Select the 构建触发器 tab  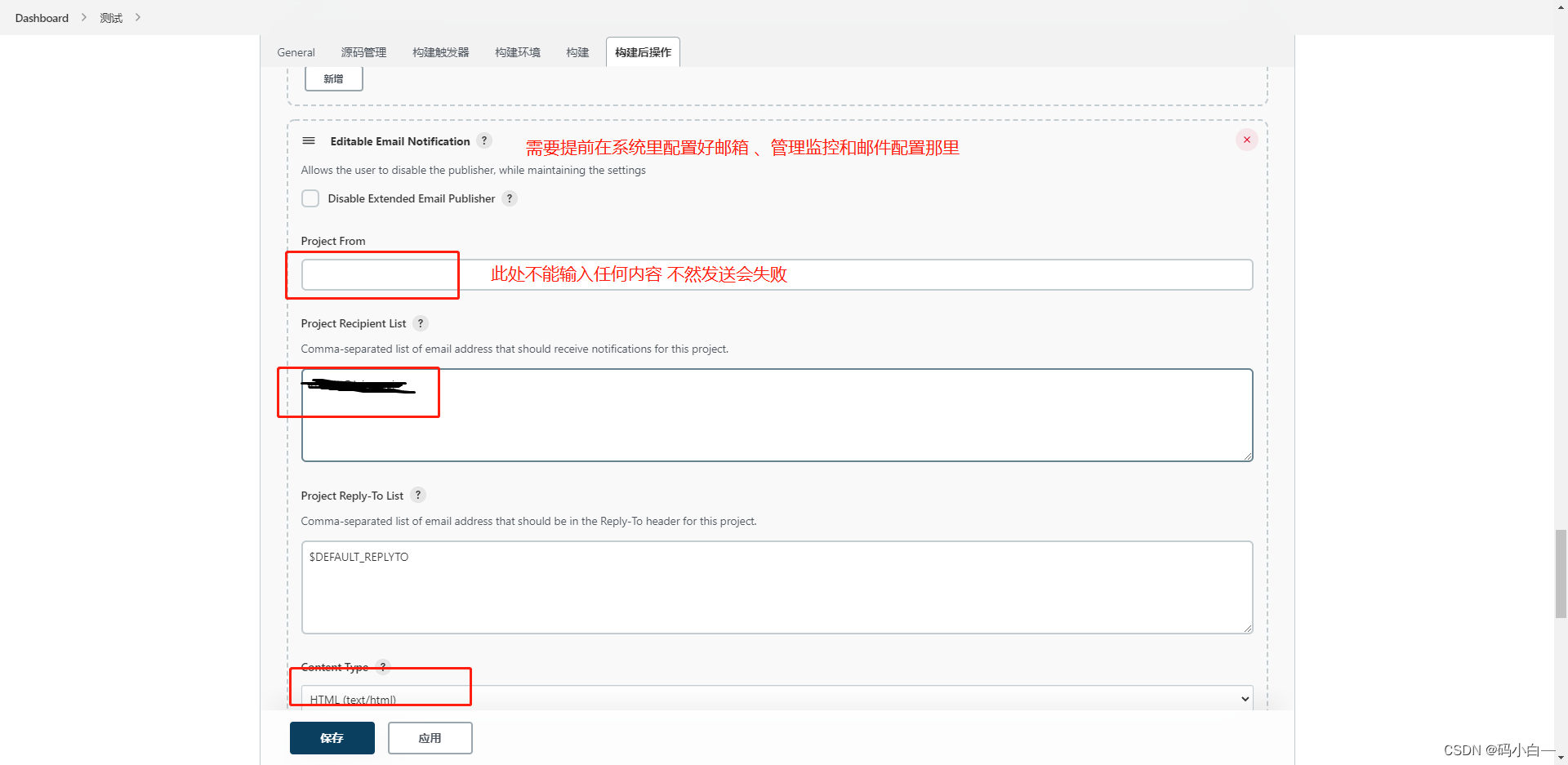click(x=440, y=51)
